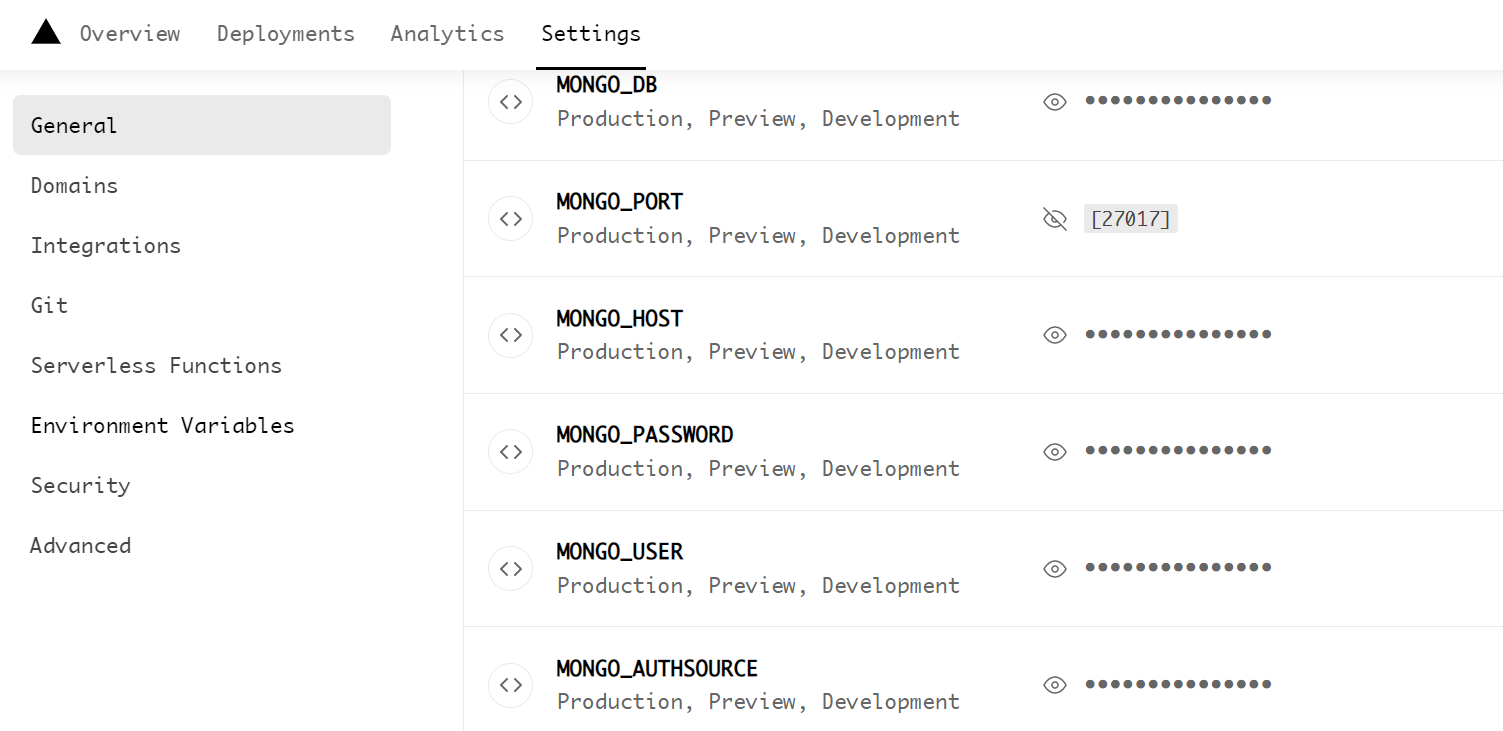
Task: Hide the MONGO_PORT value
Action: [1054, 218]
